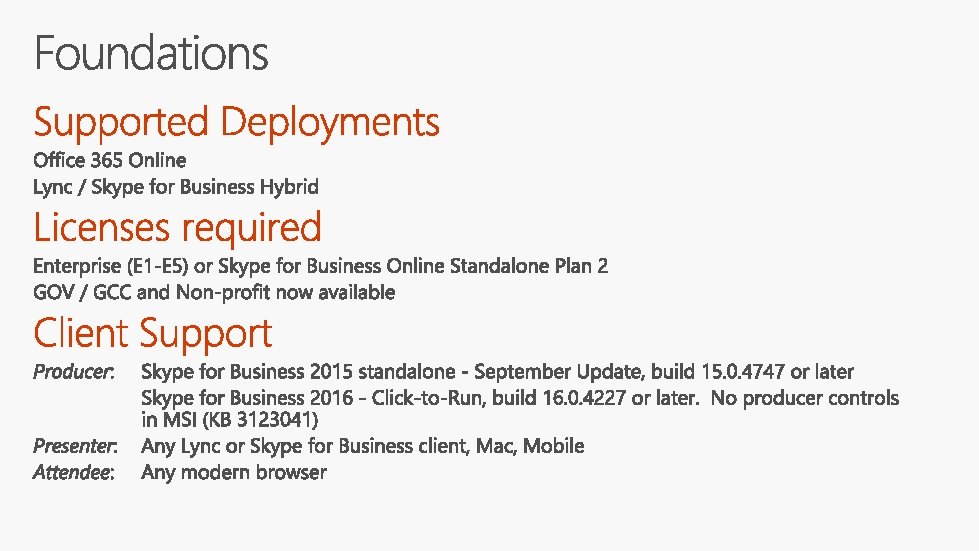Image resolution: width=979 pixels, height=551 pixels.
Task: Click GOV / GCC and Non-profit line
Action: 214,293
